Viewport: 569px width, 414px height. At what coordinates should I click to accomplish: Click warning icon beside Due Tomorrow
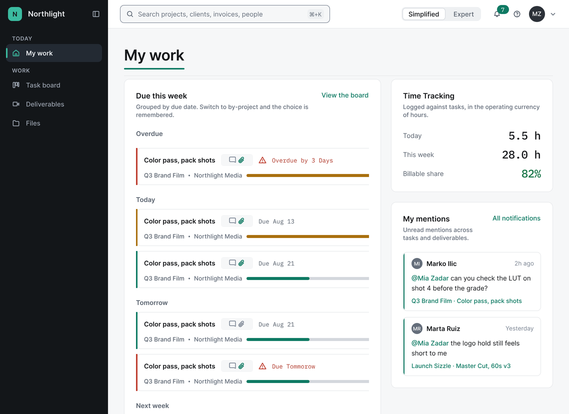[262, 366]
